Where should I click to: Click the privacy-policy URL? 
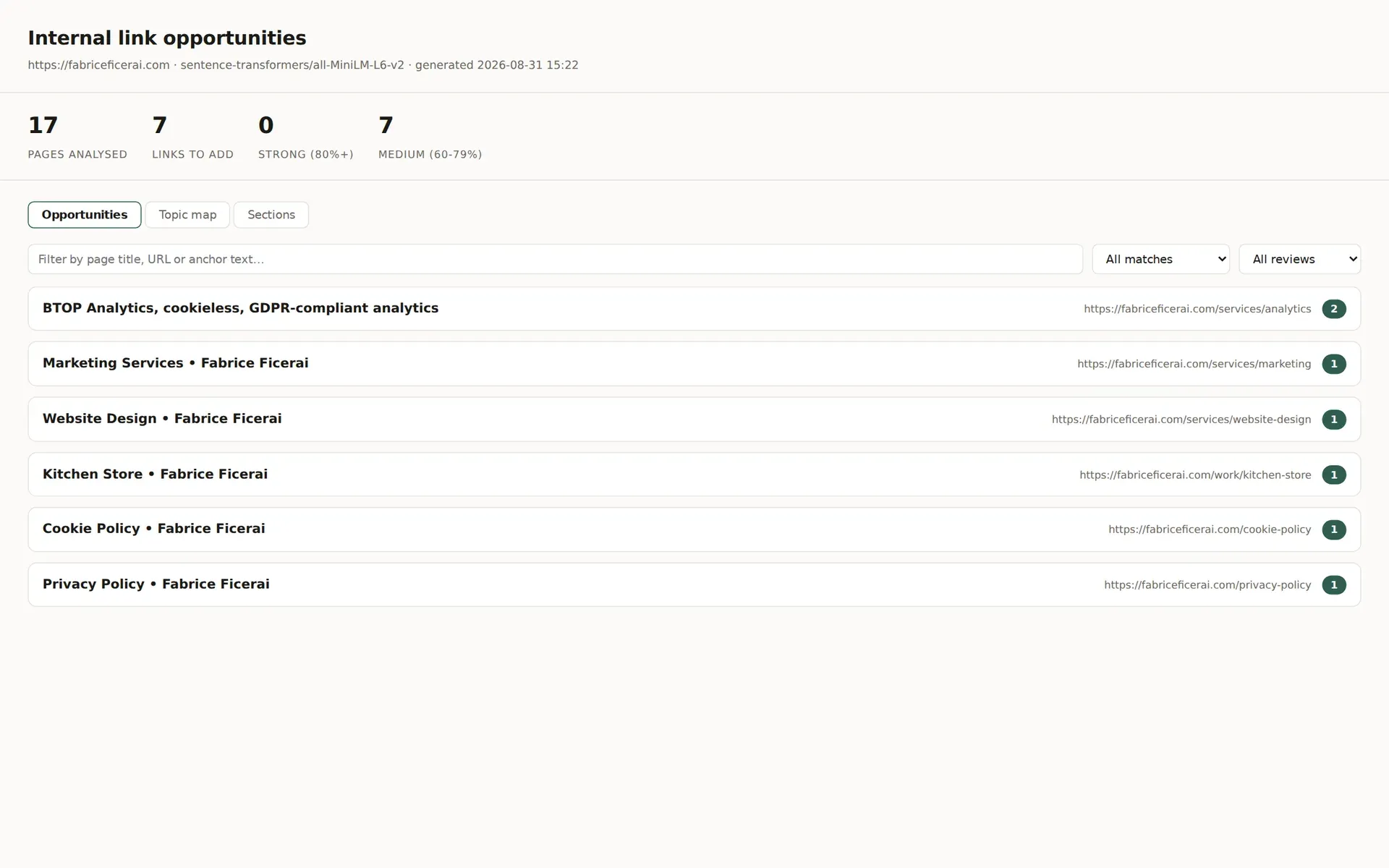1207,584
